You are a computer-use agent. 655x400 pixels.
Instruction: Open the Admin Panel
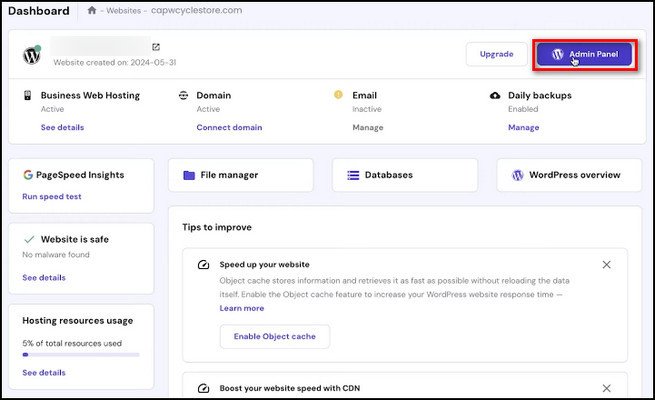point(584,54)
